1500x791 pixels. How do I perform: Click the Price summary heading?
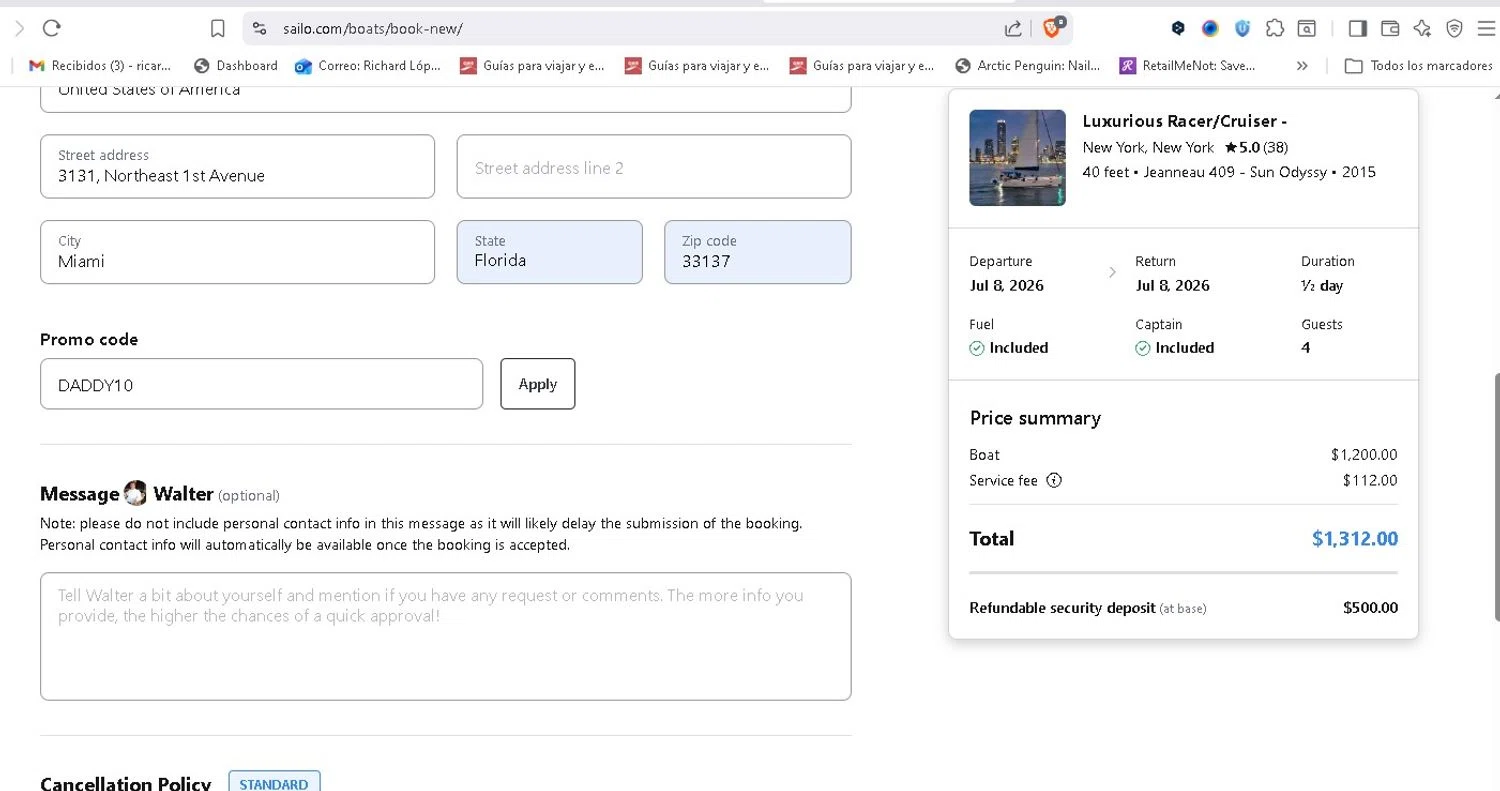click(1035, 418)
